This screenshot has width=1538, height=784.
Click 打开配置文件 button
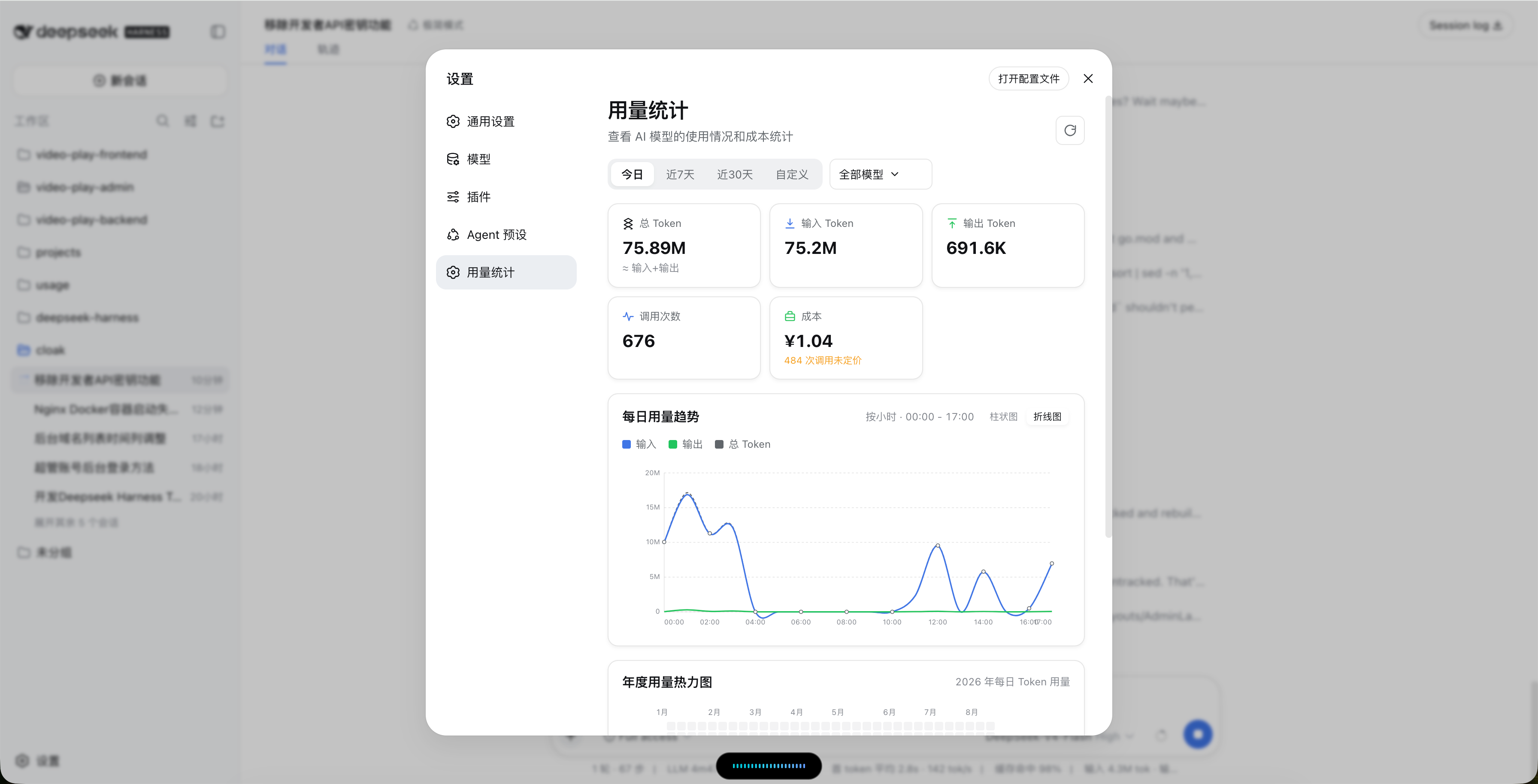click(1028, 79)
